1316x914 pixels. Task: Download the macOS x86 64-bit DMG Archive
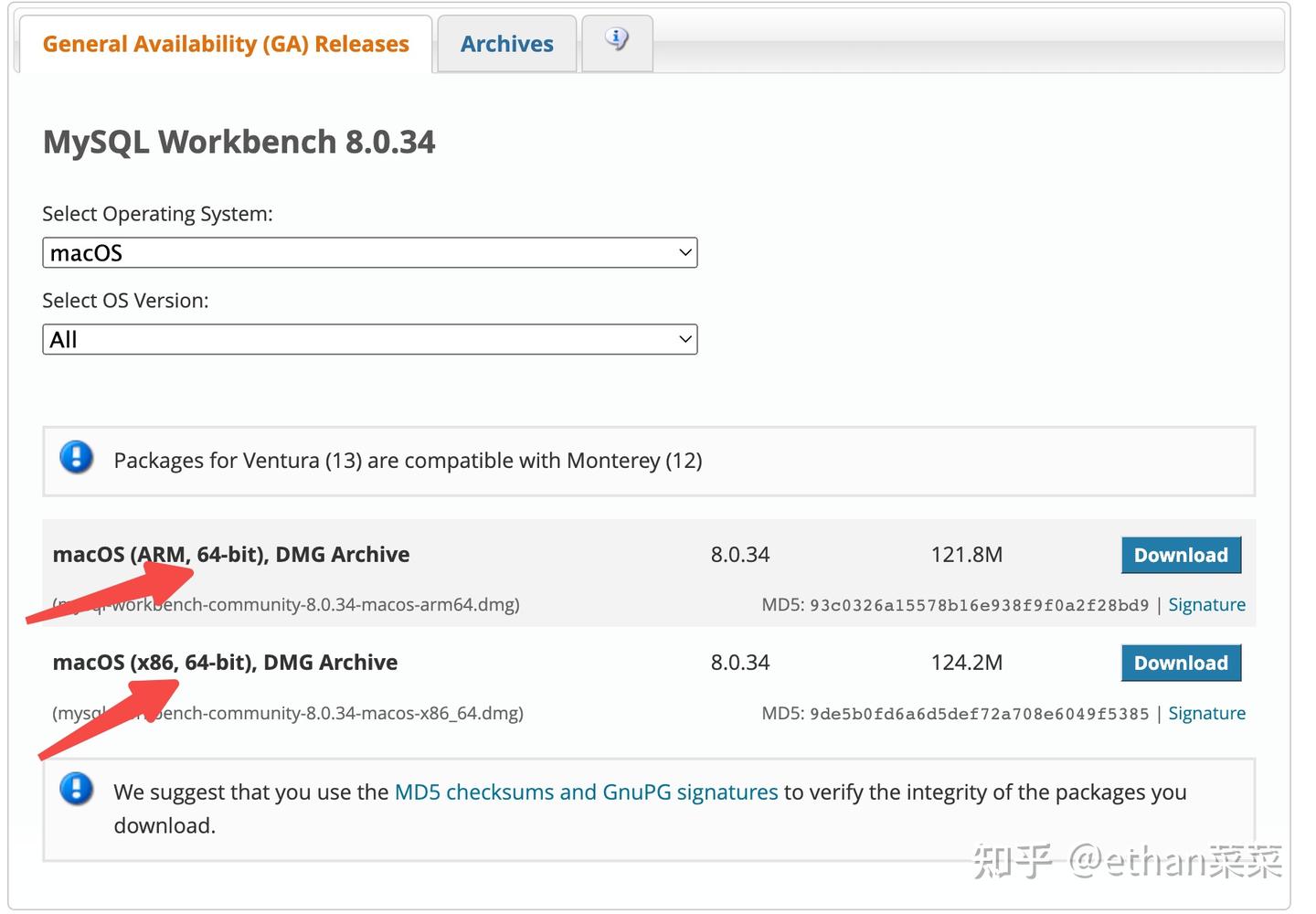click(x=1181, y=663)
